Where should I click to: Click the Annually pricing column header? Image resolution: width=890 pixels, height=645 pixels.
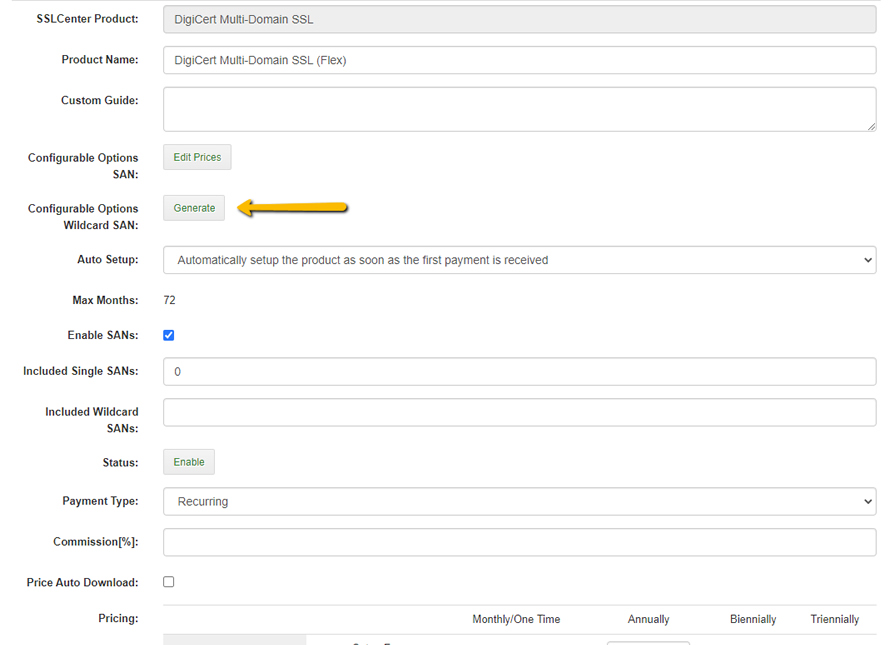click(x=648, y=619)
